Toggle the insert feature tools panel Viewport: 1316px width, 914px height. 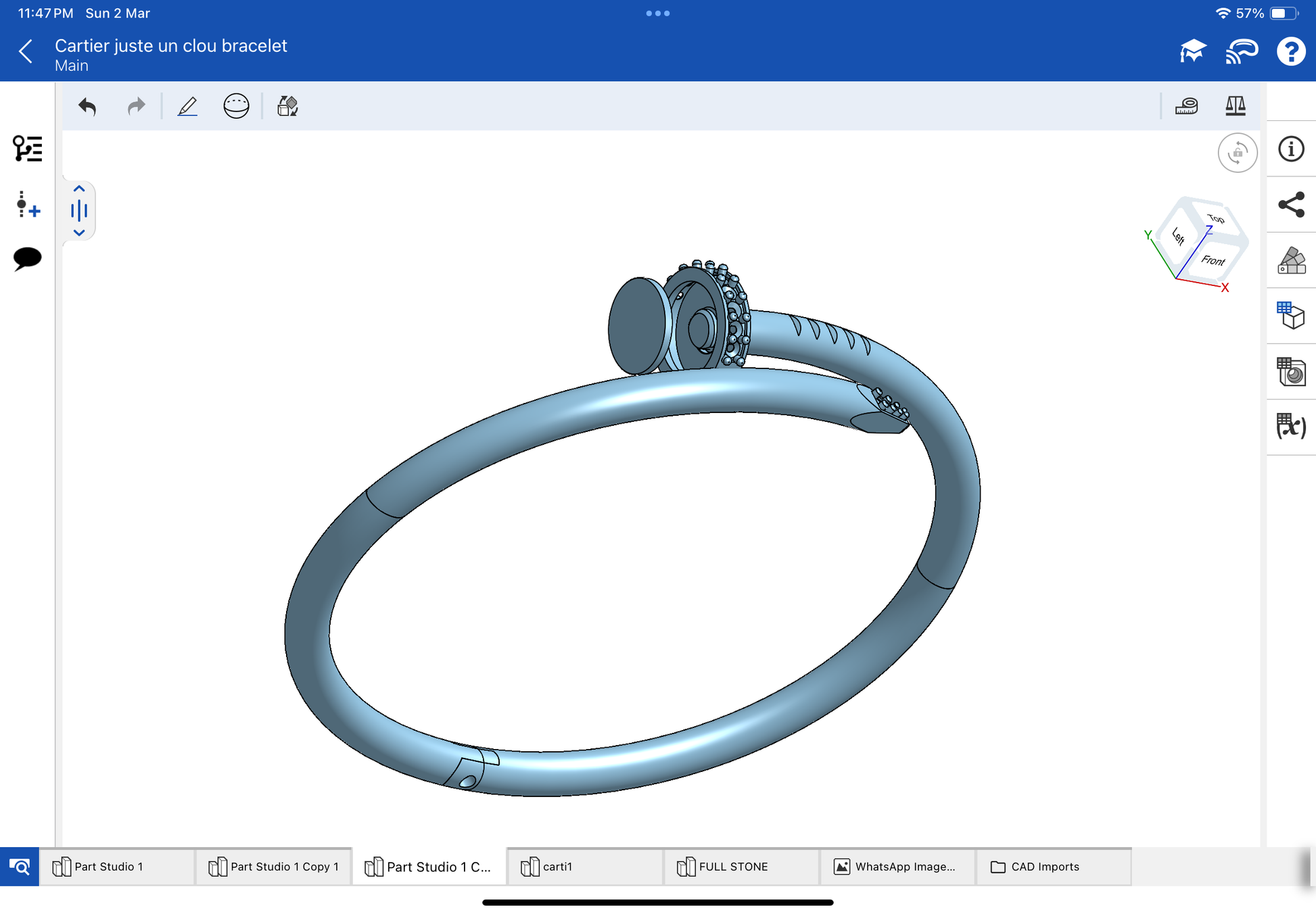coord(27,204)
